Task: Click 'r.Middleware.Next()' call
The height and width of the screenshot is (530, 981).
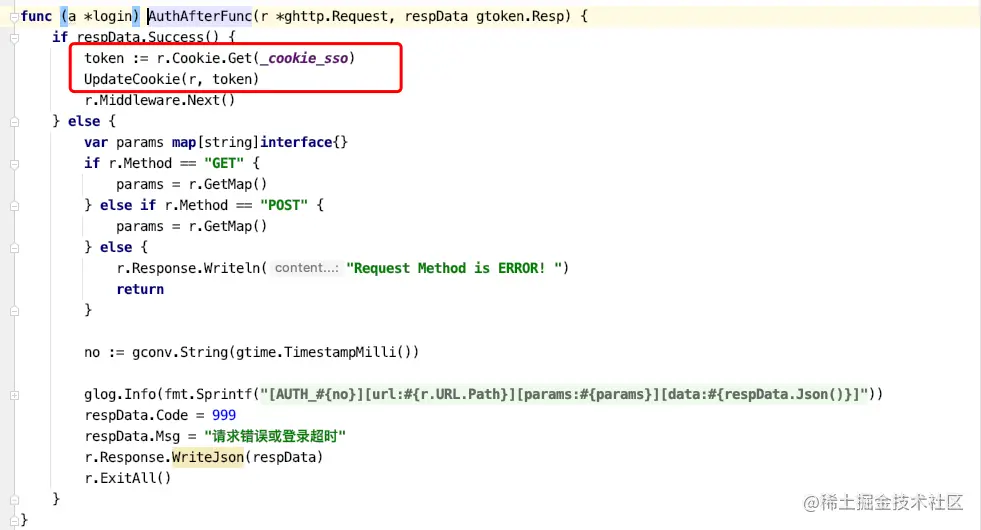Action: [160, 100]
